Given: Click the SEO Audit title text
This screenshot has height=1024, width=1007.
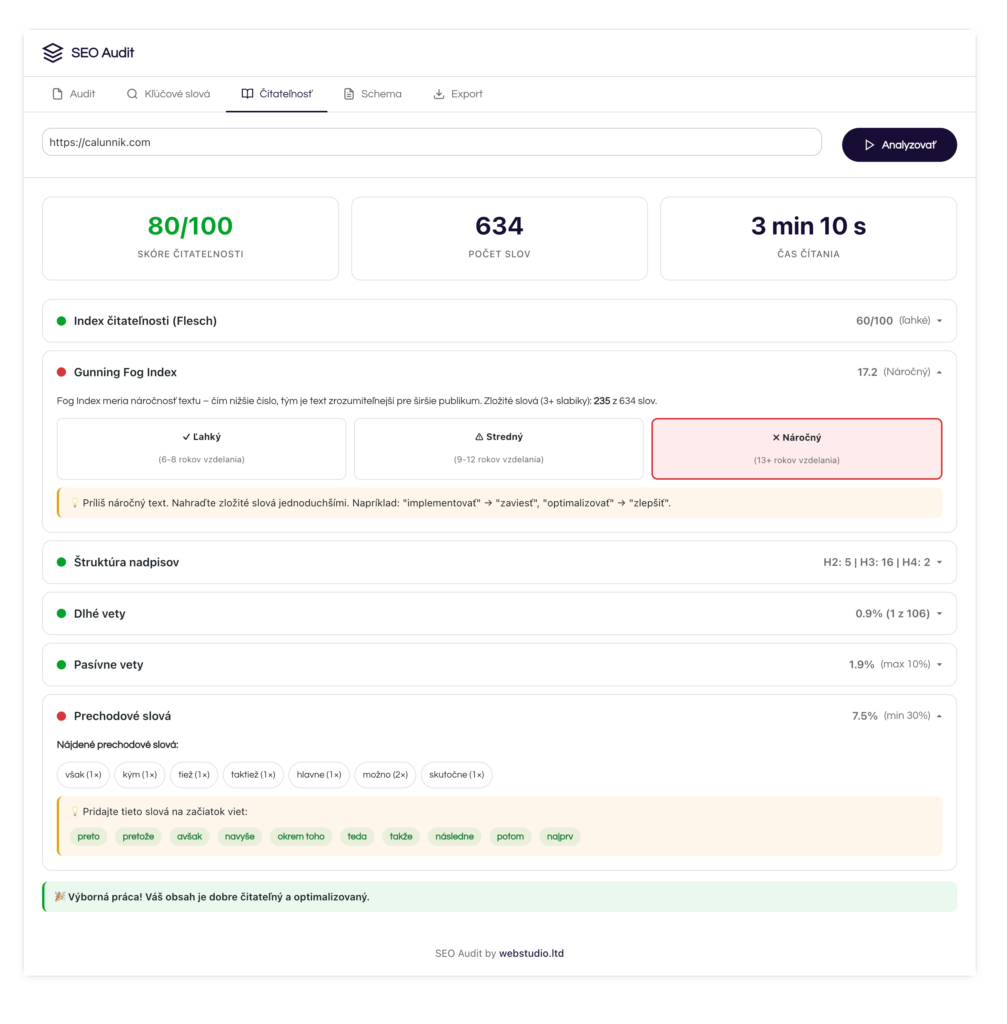Looking at the screenshot, I should point(103,53).
